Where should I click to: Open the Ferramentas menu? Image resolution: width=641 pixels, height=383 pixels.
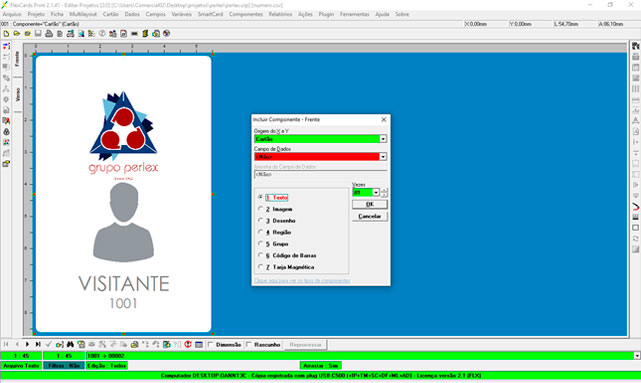click(x=354, y=14)
